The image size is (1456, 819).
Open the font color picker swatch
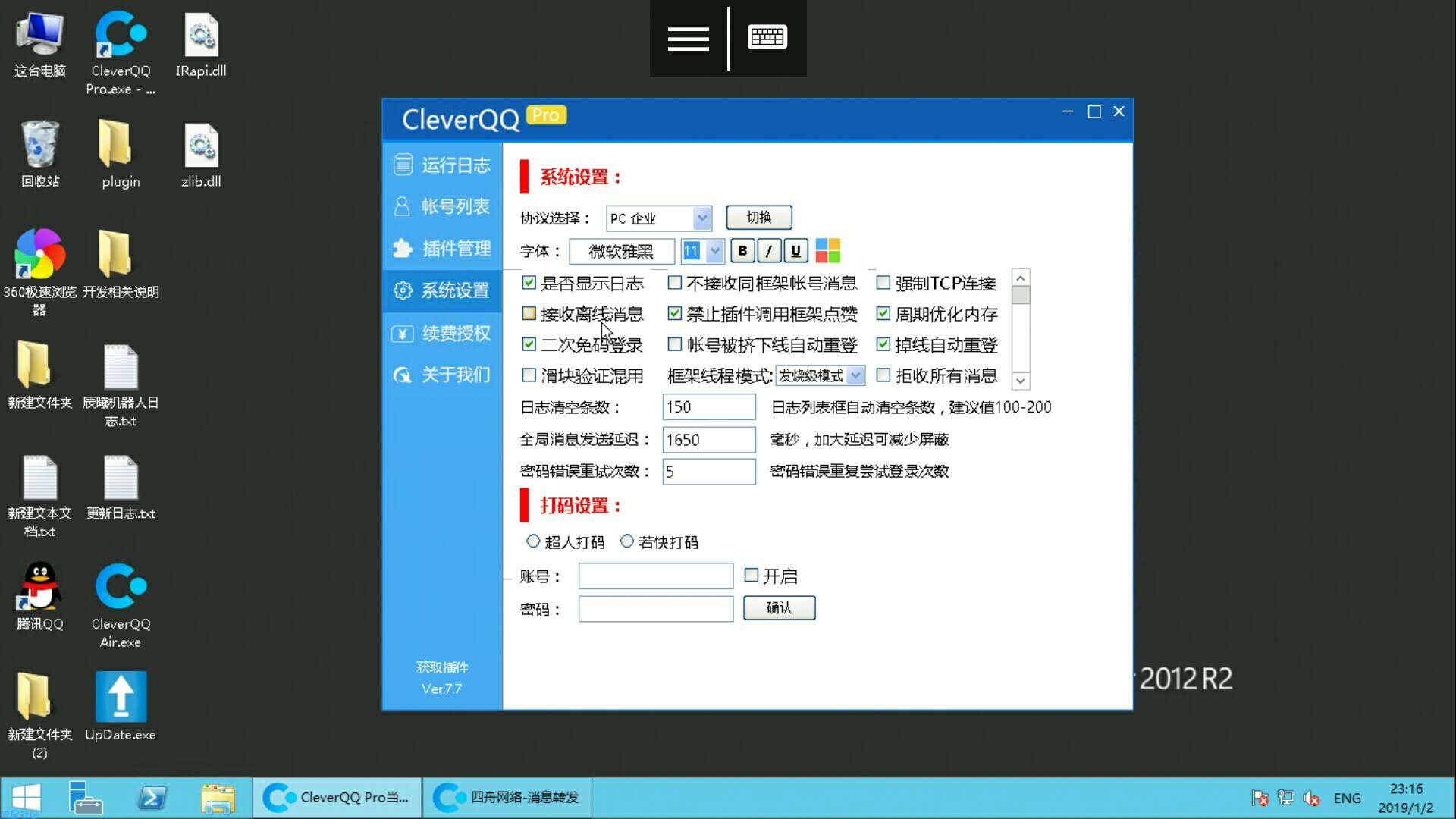[x=828, y=251]
